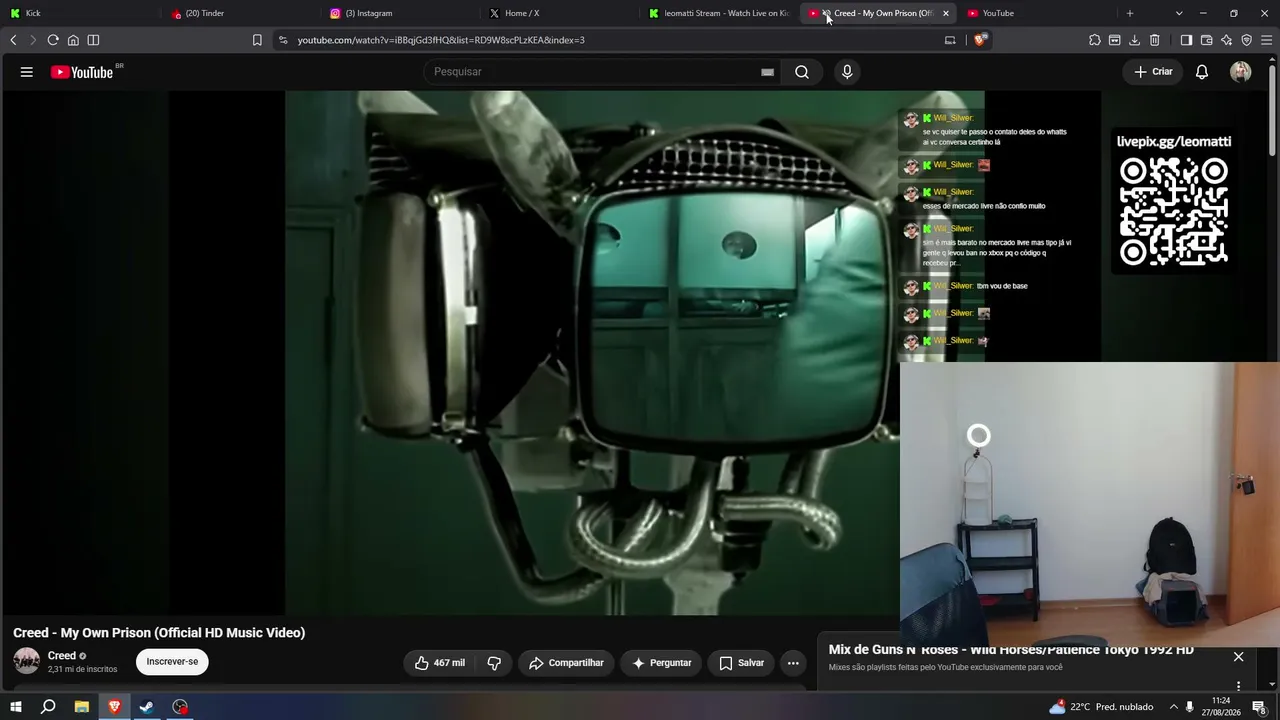This screenshot has height=720, width=1280.
Task: Open the taskbar clock and date
Action: pyautogui.click(x=1221, y=707)
